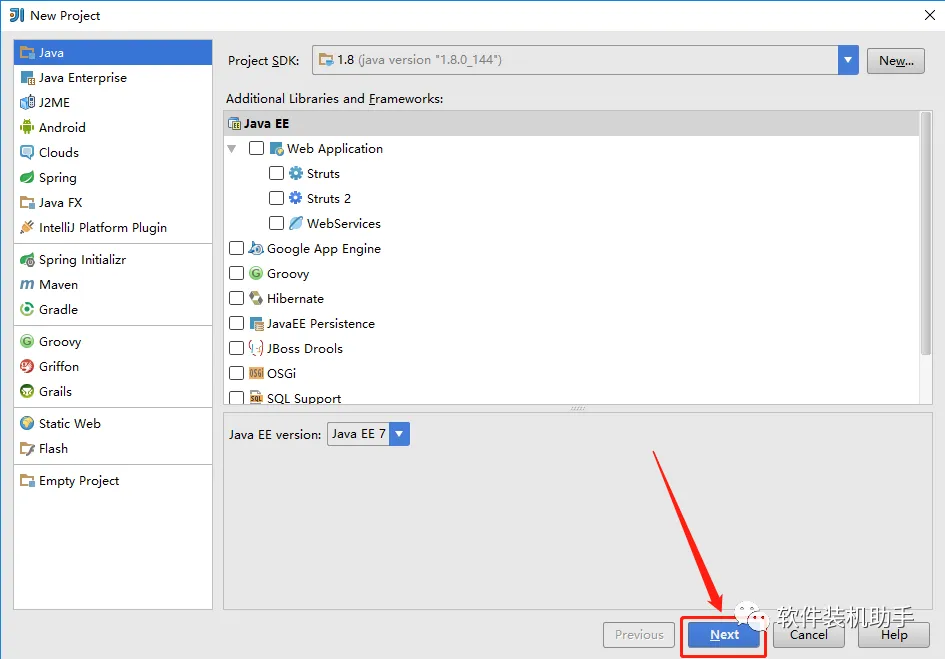
Task: Collapse the Web Application tree node
Action: pyautogui.click(x=232, y=148)
